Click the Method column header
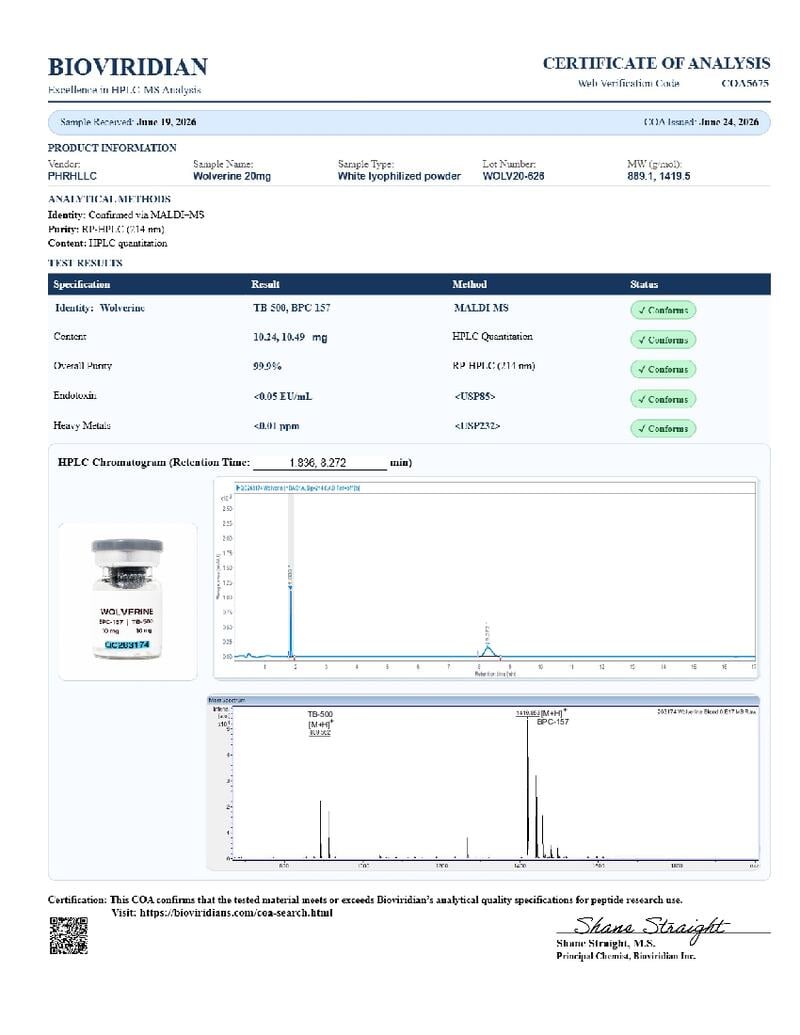Viewport: 800px width, 1035px height. click(x=469, y=284)
